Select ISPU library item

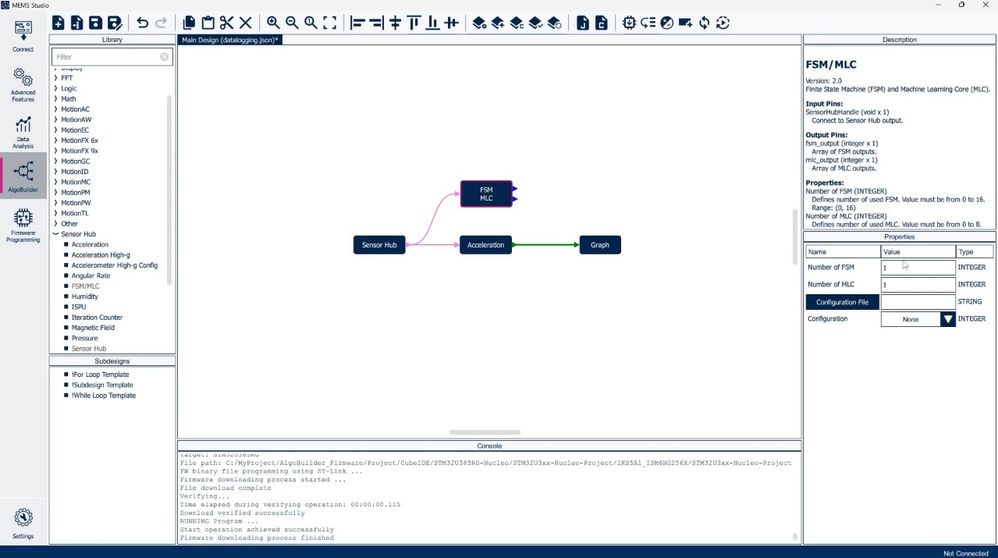[78, 307]
